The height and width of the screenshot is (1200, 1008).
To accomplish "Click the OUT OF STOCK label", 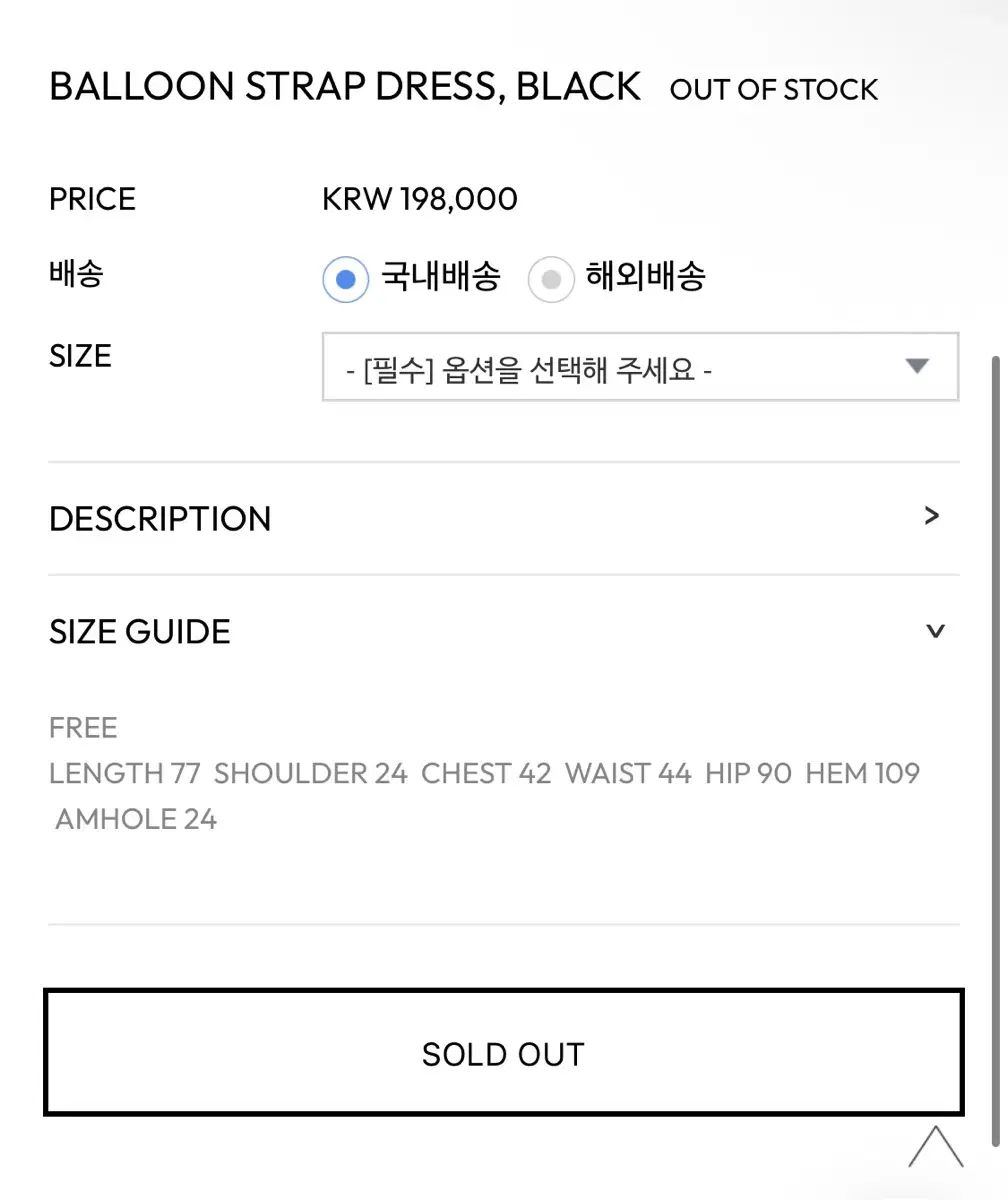I will [x=774, y=90].
